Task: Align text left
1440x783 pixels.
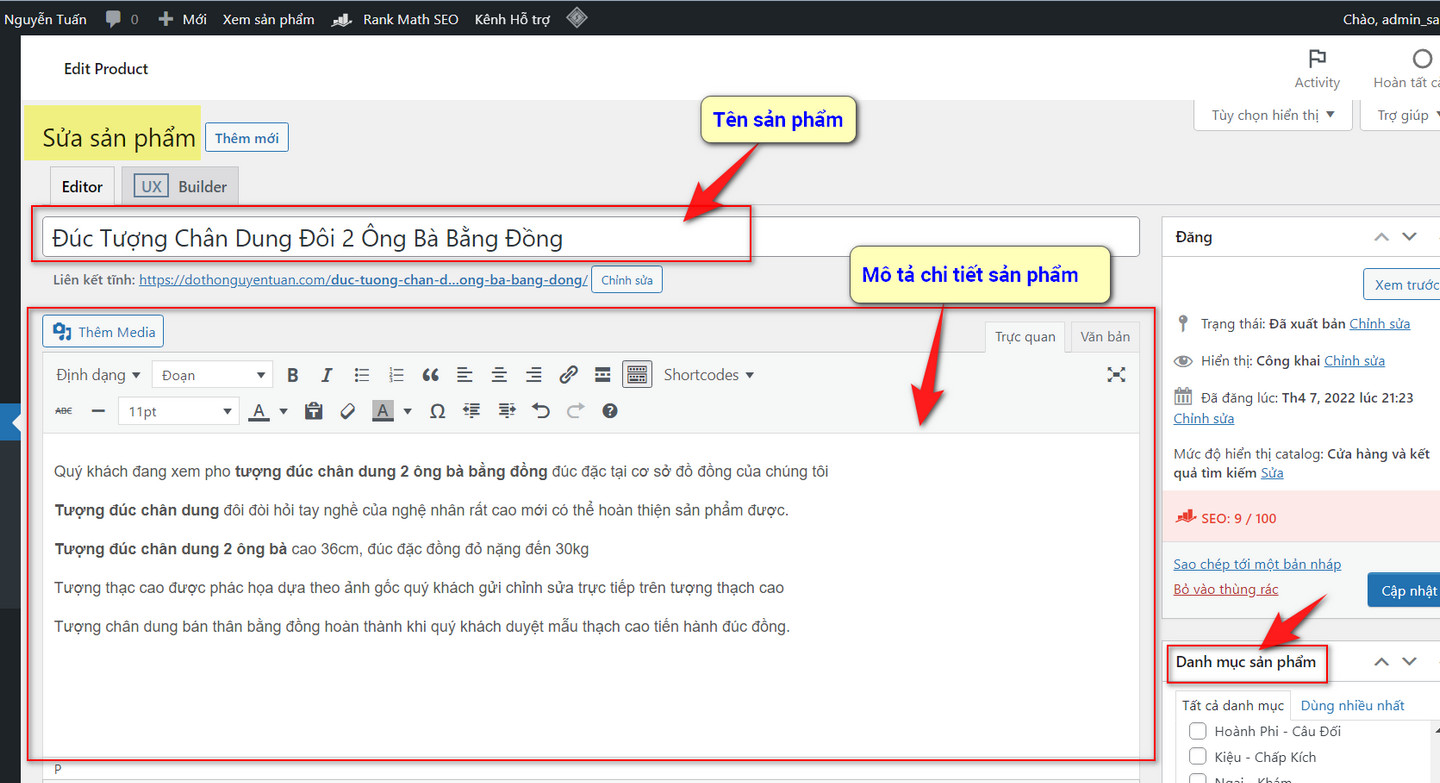Action: [465, 375]
